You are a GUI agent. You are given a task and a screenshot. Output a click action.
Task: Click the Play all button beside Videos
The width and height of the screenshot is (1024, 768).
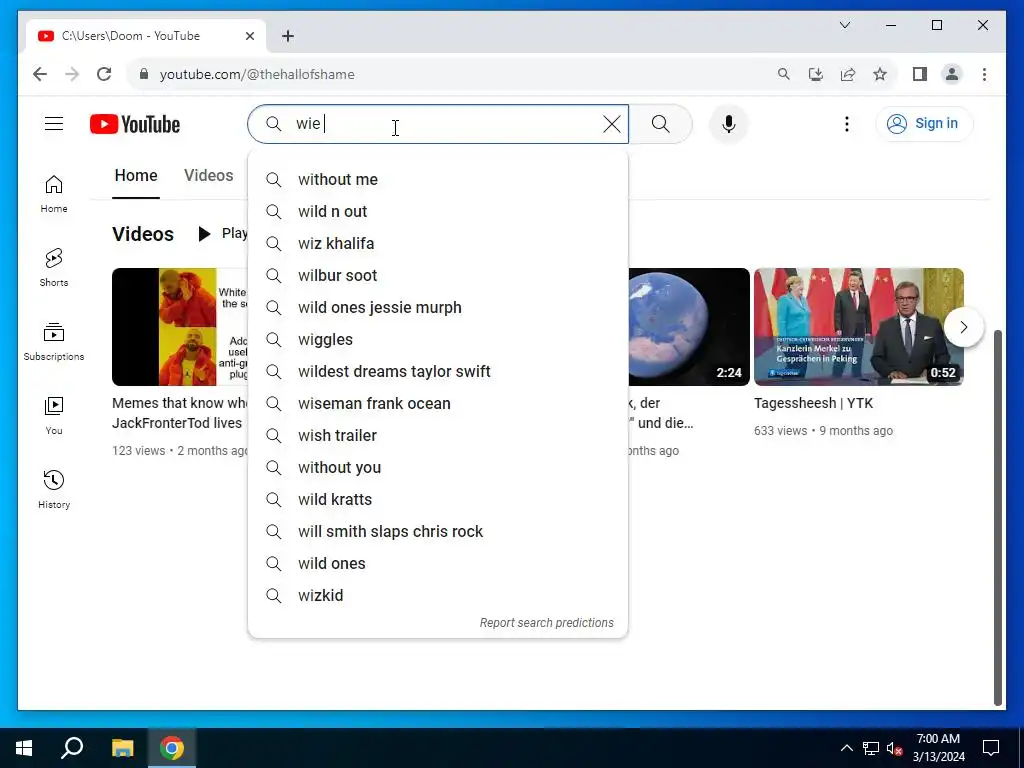(223, 234)
